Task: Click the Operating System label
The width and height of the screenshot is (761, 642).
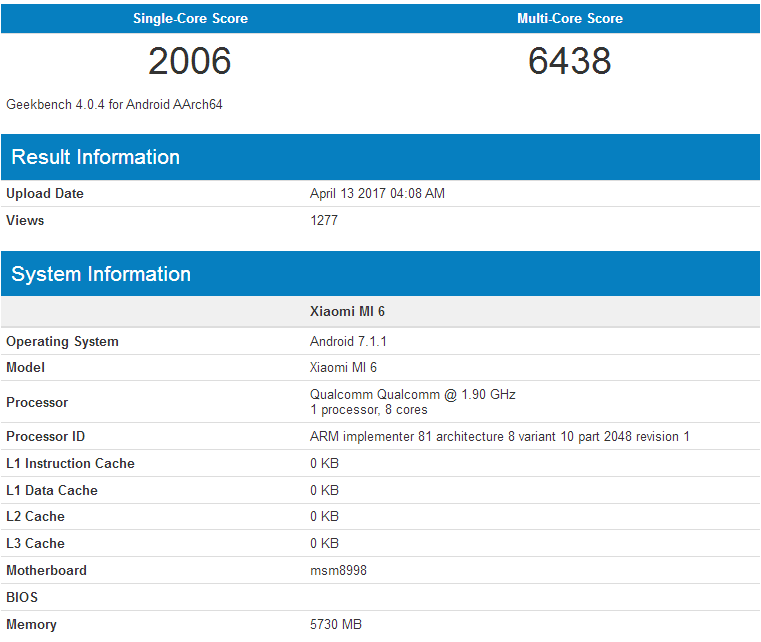Action: (x=62, y=342)
